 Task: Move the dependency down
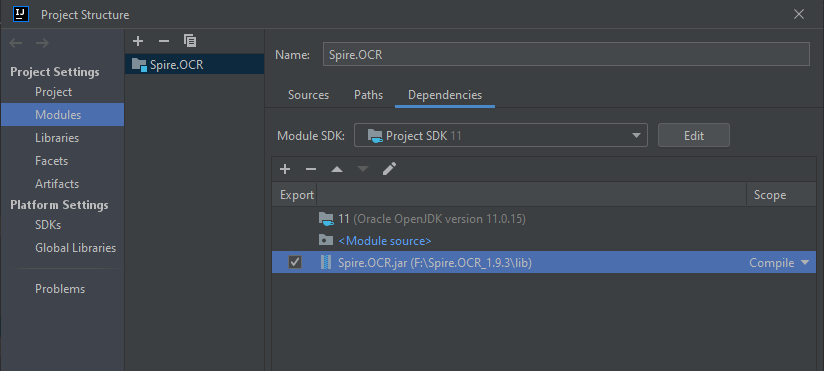[x=363, y=169]
